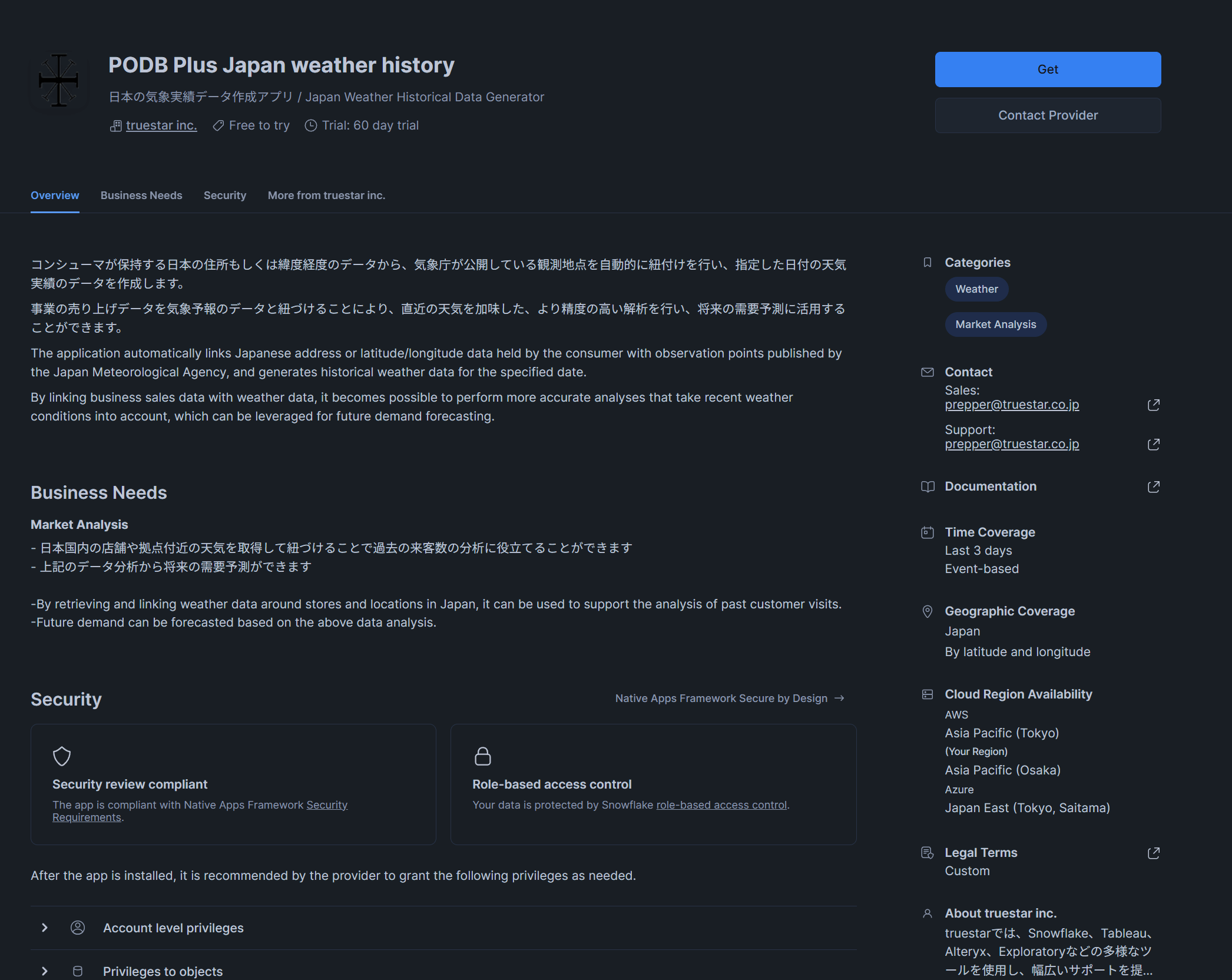
Task: Click the 'About truestar inc.' heading
Action: coord(1001,913)
